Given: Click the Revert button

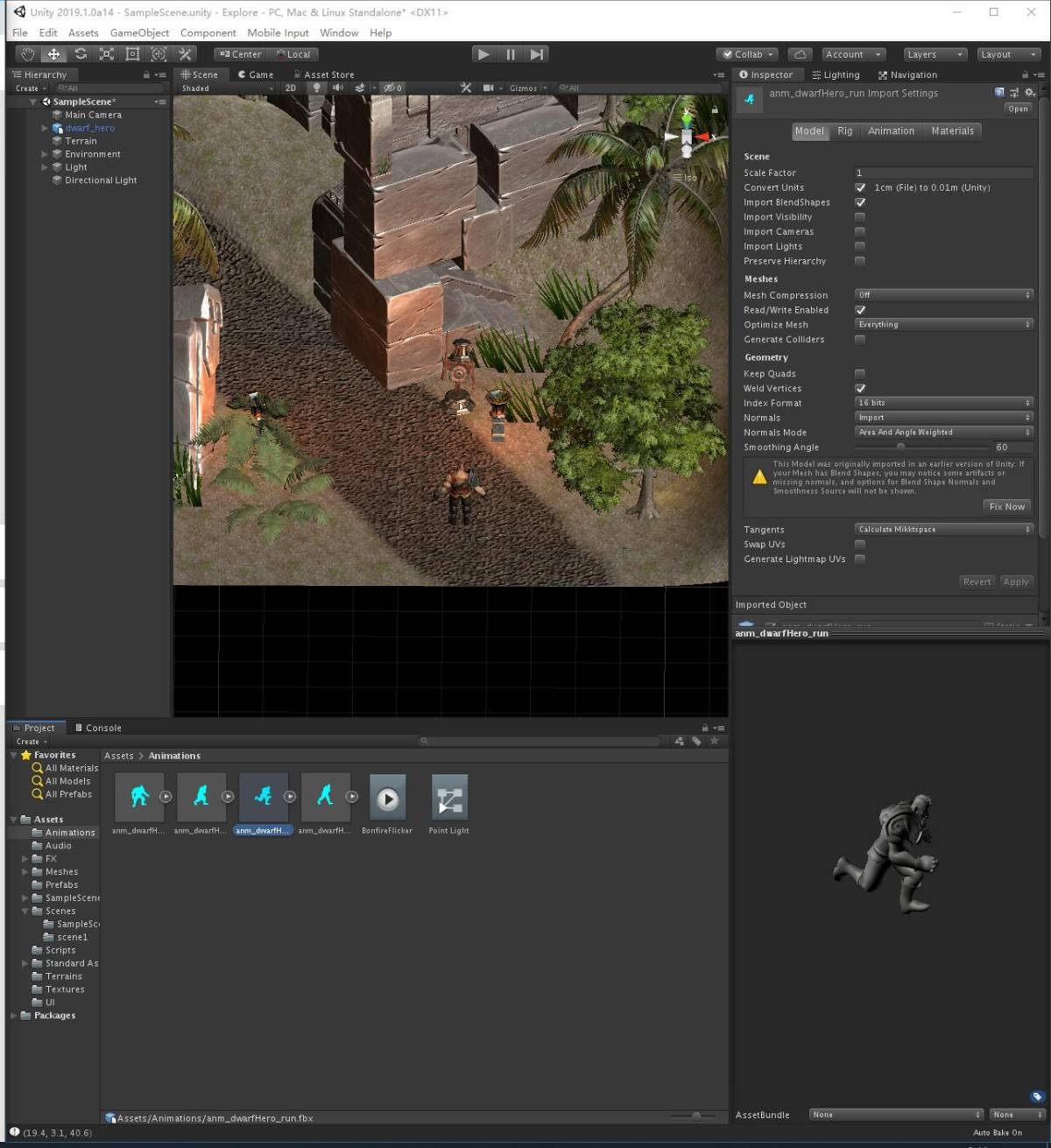Looking at the screenshot, I should click(977, 582).
